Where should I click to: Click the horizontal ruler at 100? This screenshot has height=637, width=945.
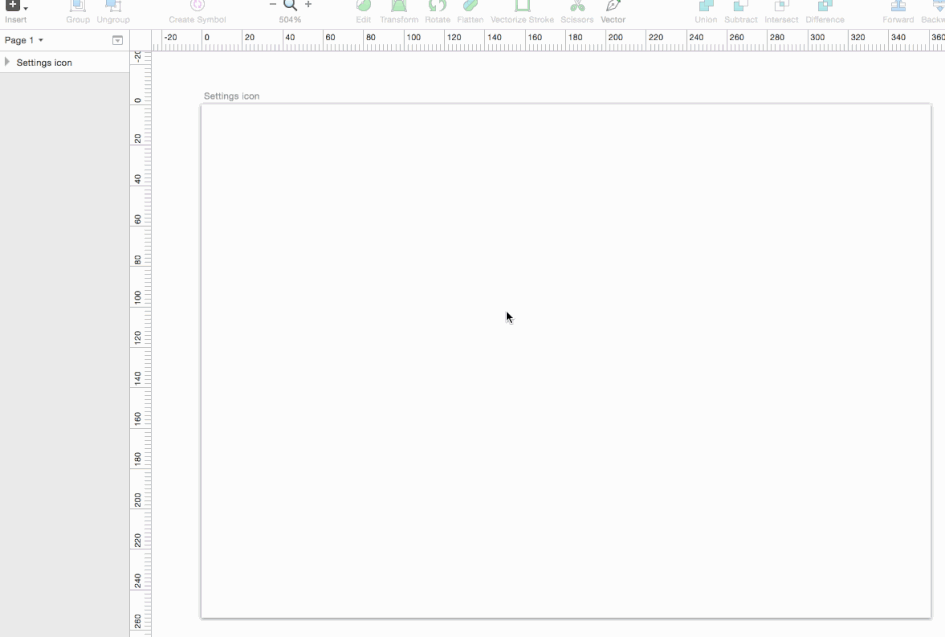(x=413, y=37)
